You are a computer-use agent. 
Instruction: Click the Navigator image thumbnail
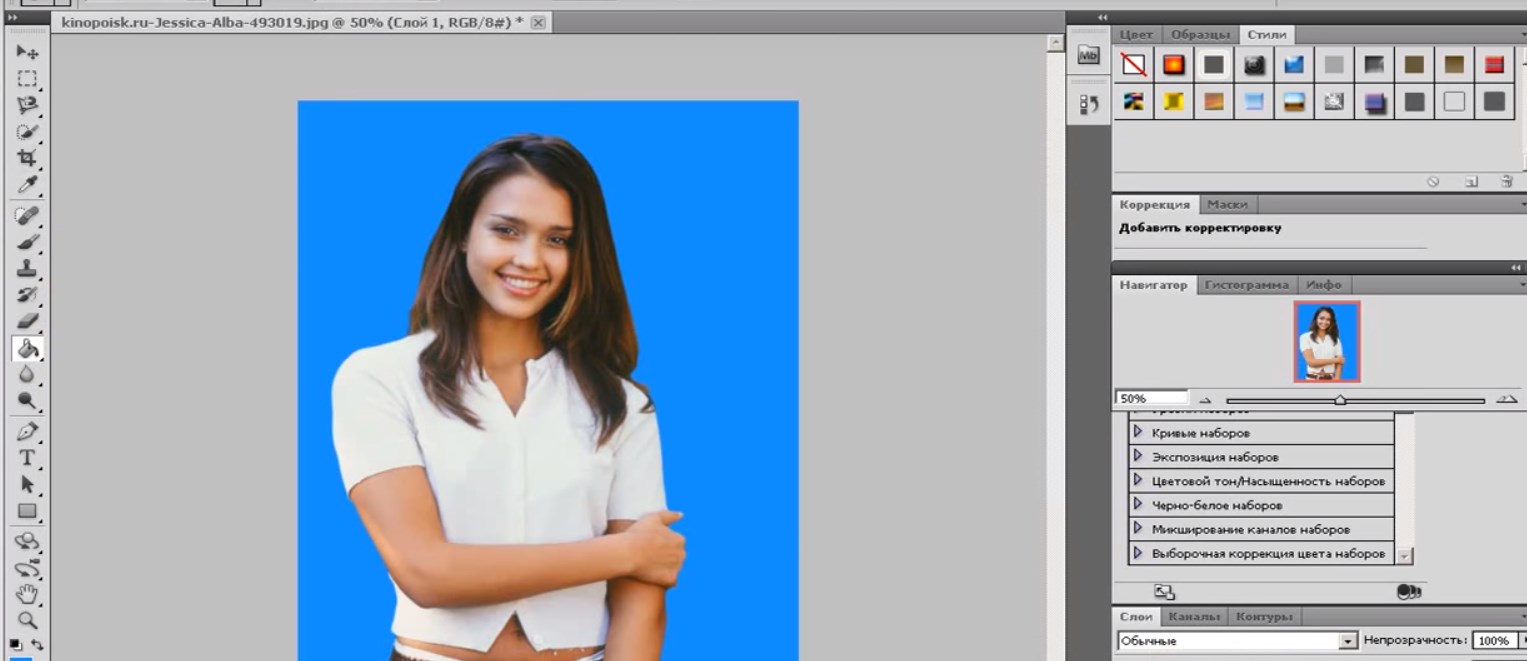(x=1327, y=342)
